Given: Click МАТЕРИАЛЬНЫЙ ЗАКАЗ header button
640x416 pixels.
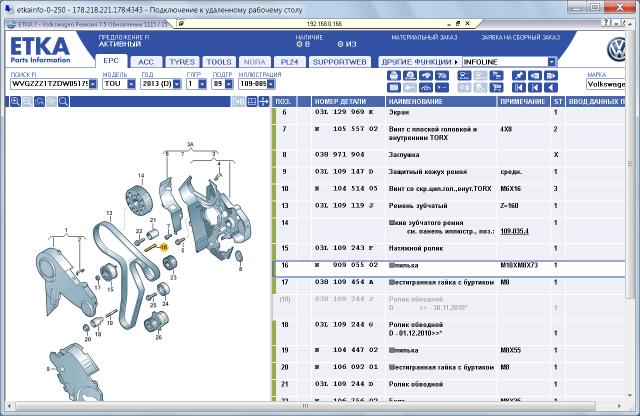Looking at the screenshot, I should point(424,38).
